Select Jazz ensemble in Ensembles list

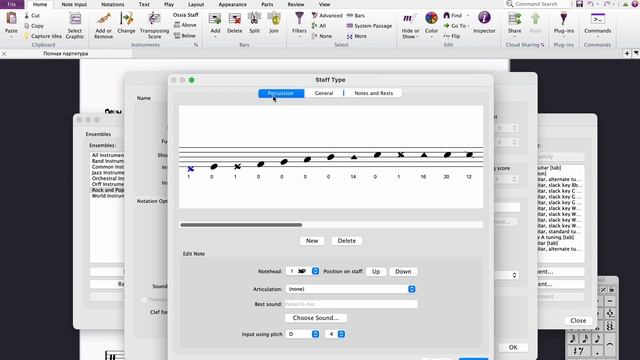tap(107, 173)
